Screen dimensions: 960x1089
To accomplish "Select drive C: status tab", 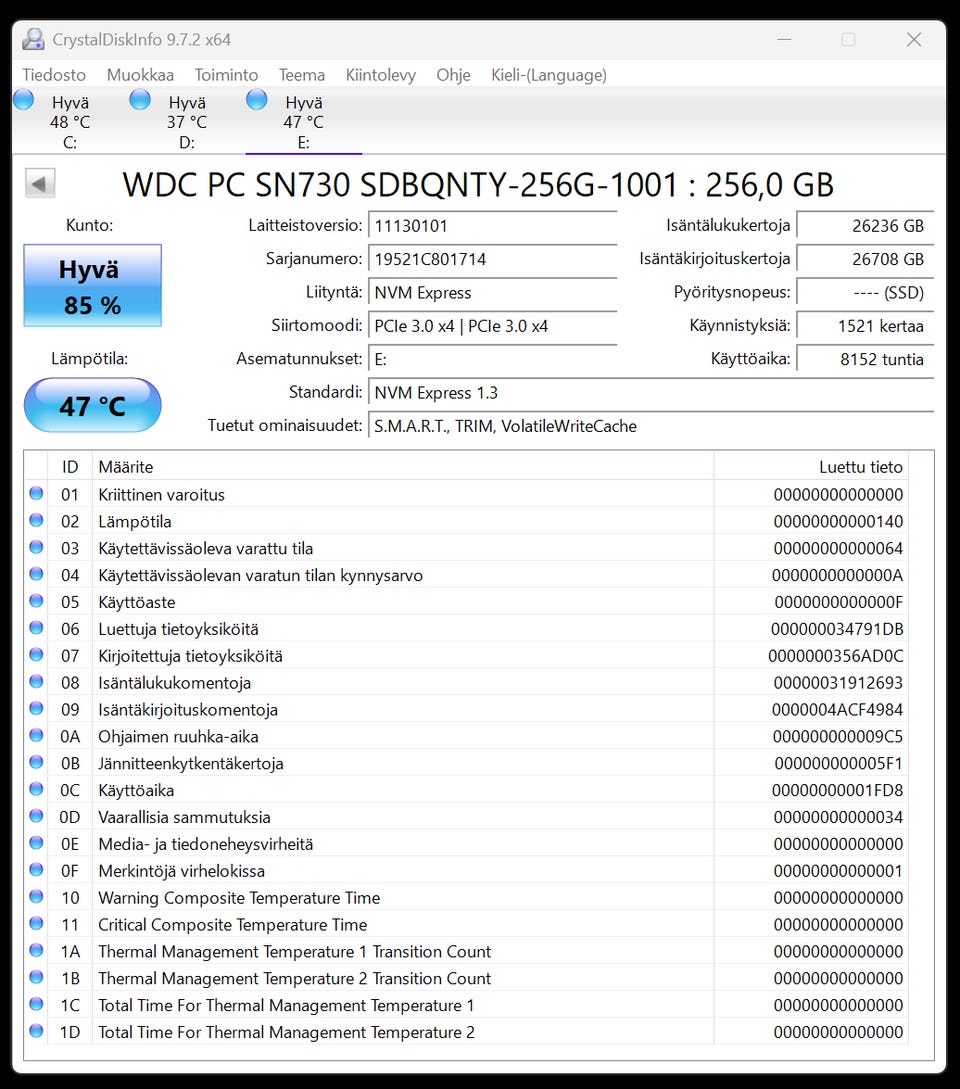I will click(x=69, y=122).
